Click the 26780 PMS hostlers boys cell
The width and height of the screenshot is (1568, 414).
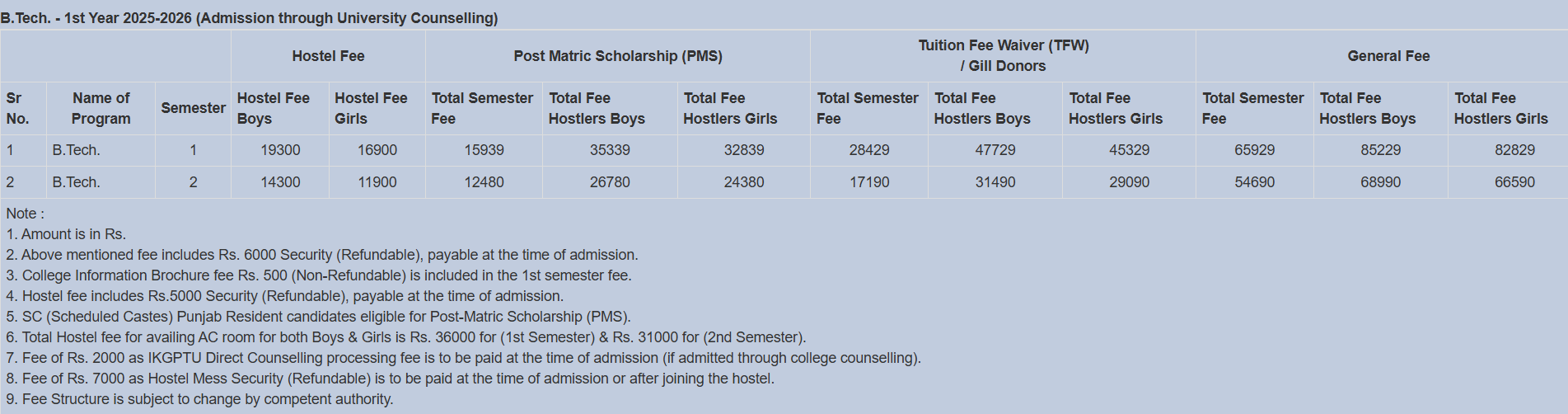tap(610, 182)
